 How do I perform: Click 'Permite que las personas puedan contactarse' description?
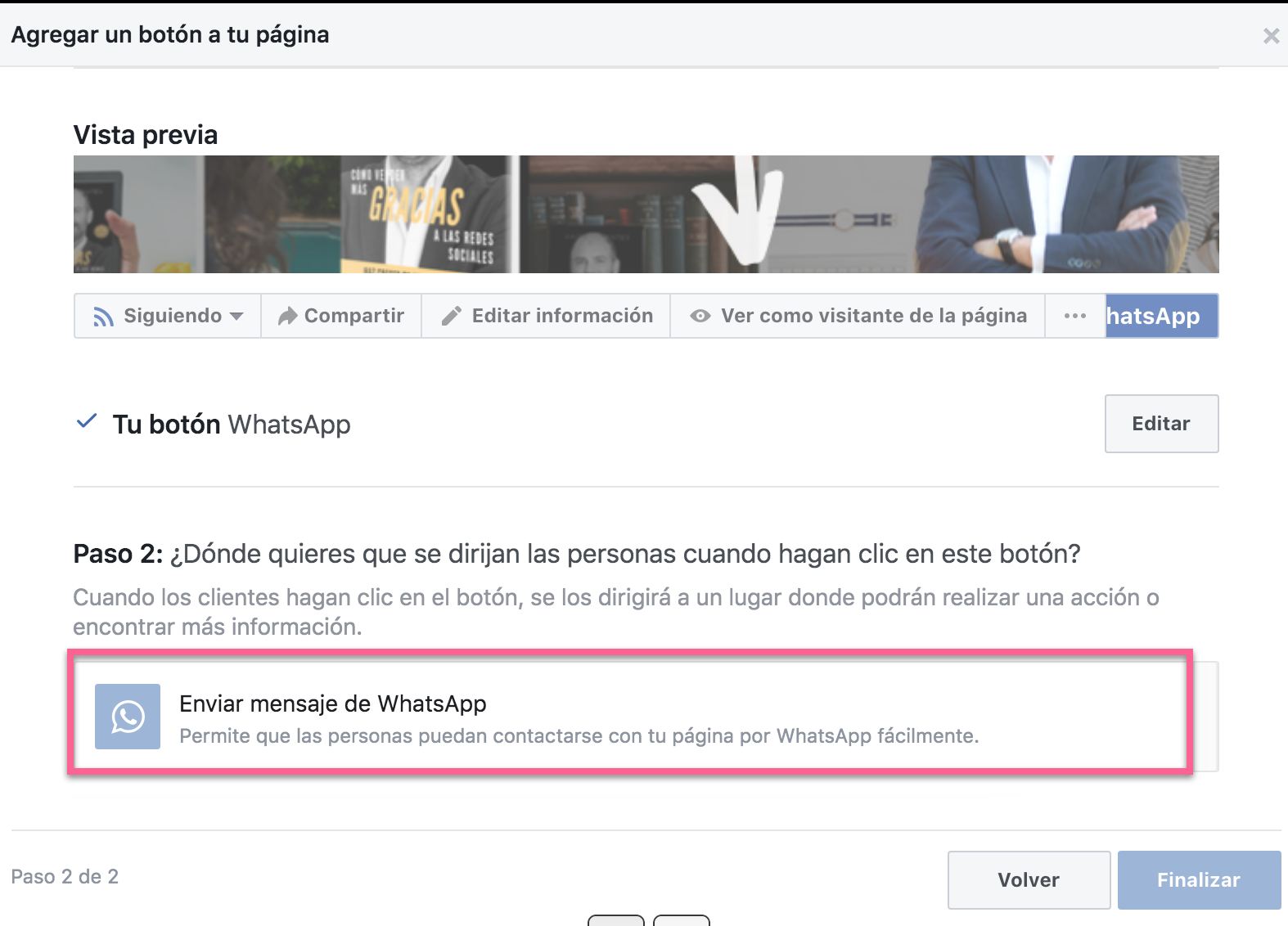[x=579, y=736]
